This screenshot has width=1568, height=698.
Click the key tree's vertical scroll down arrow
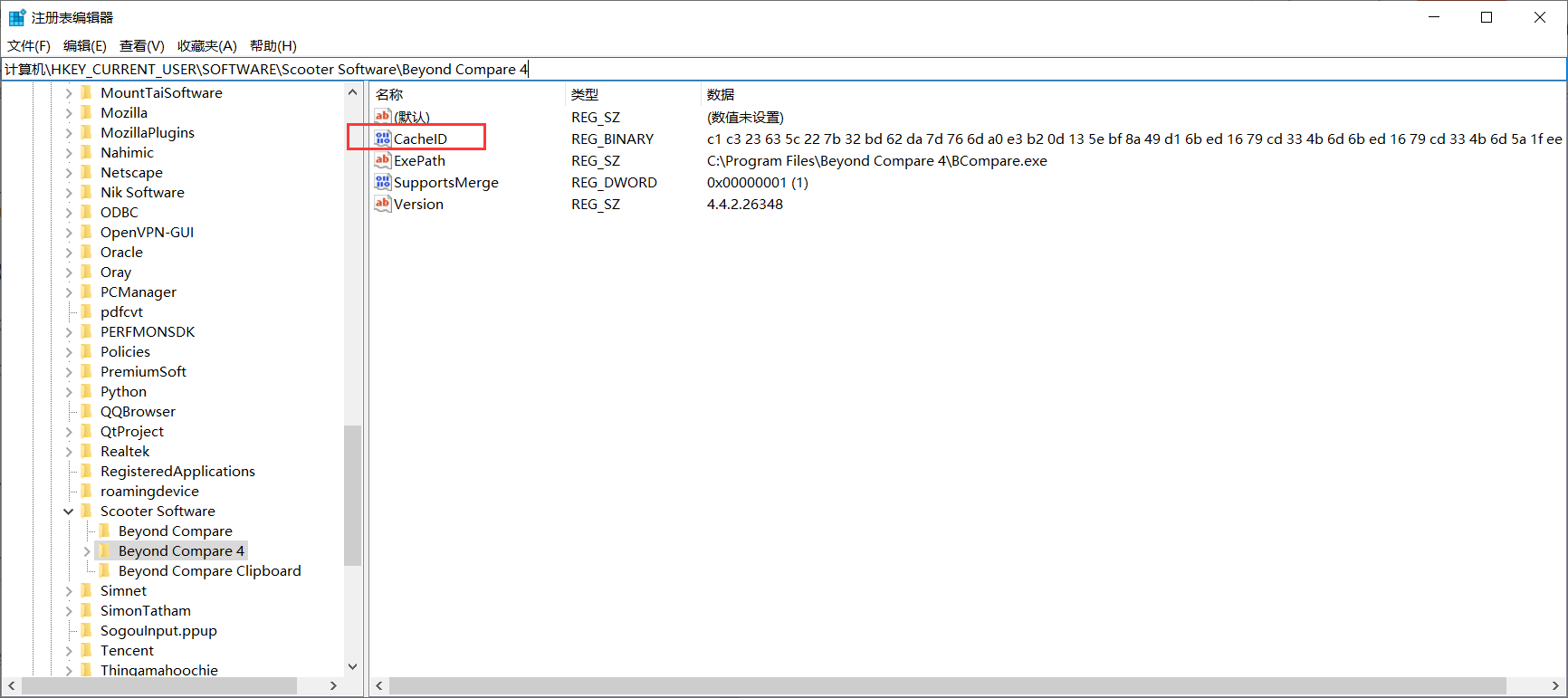pyautogui.click(x=352, y=667)
